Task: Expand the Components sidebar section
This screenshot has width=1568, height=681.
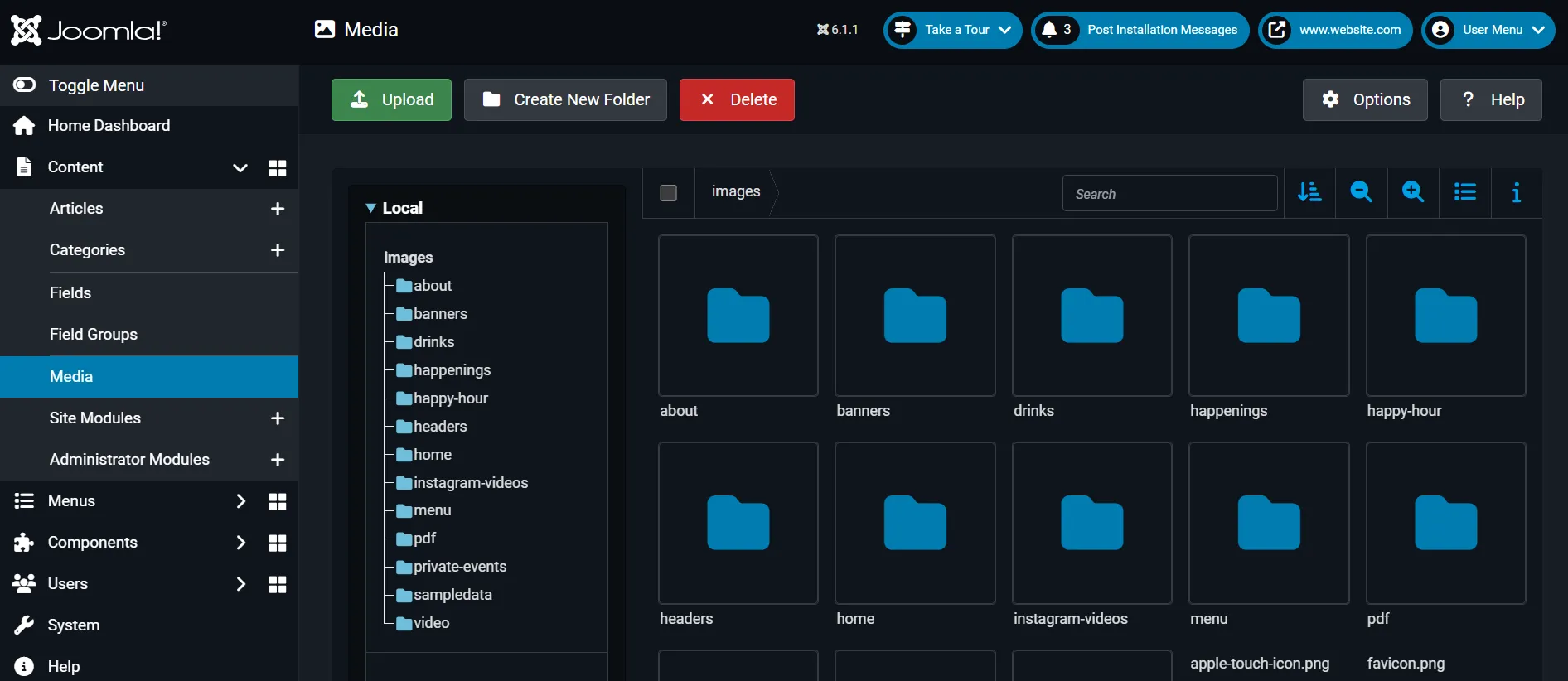Action: [x=240, y=543]
